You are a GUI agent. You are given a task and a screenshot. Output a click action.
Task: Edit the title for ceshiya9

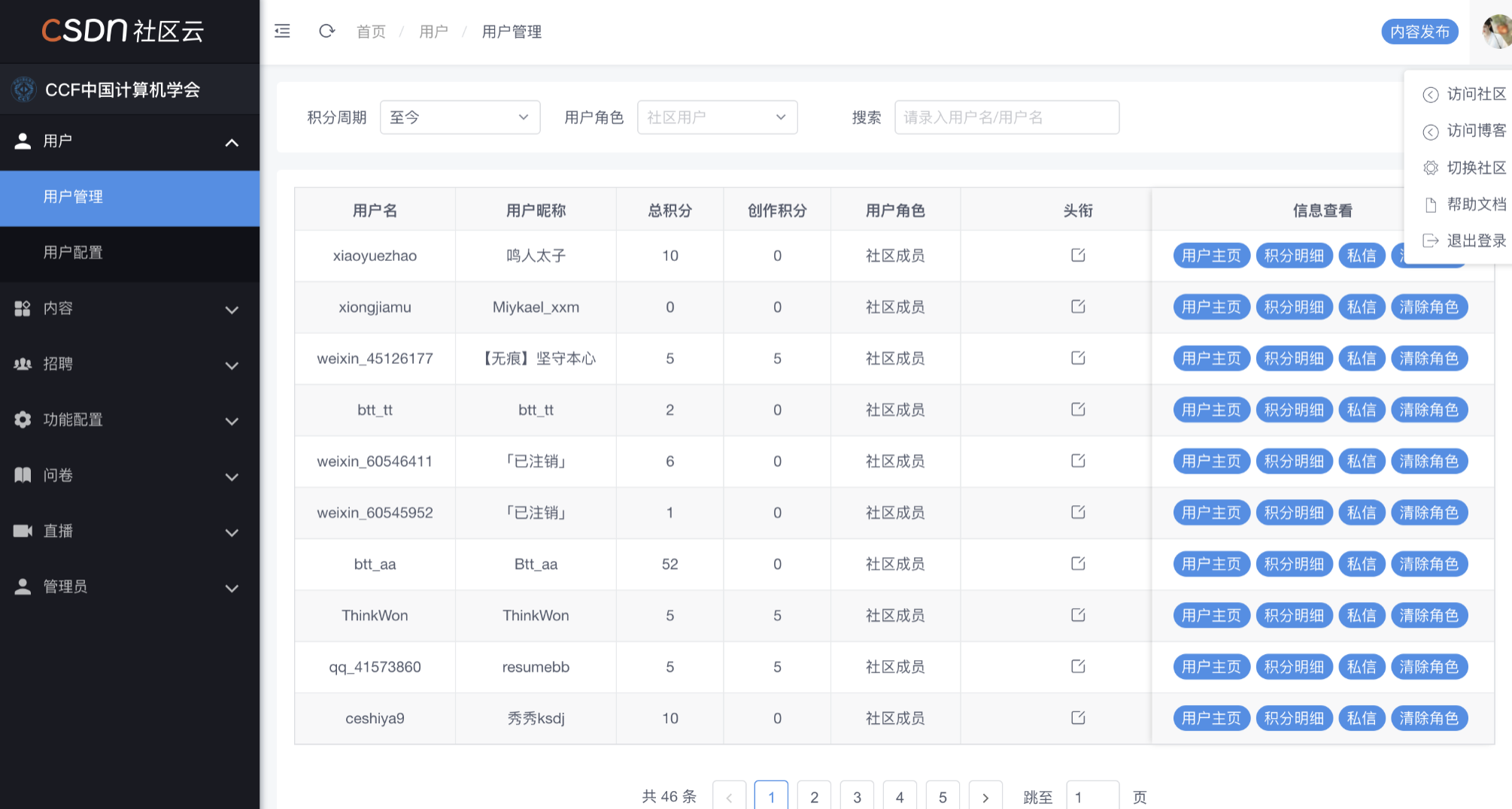click(x=1078, y=718)
